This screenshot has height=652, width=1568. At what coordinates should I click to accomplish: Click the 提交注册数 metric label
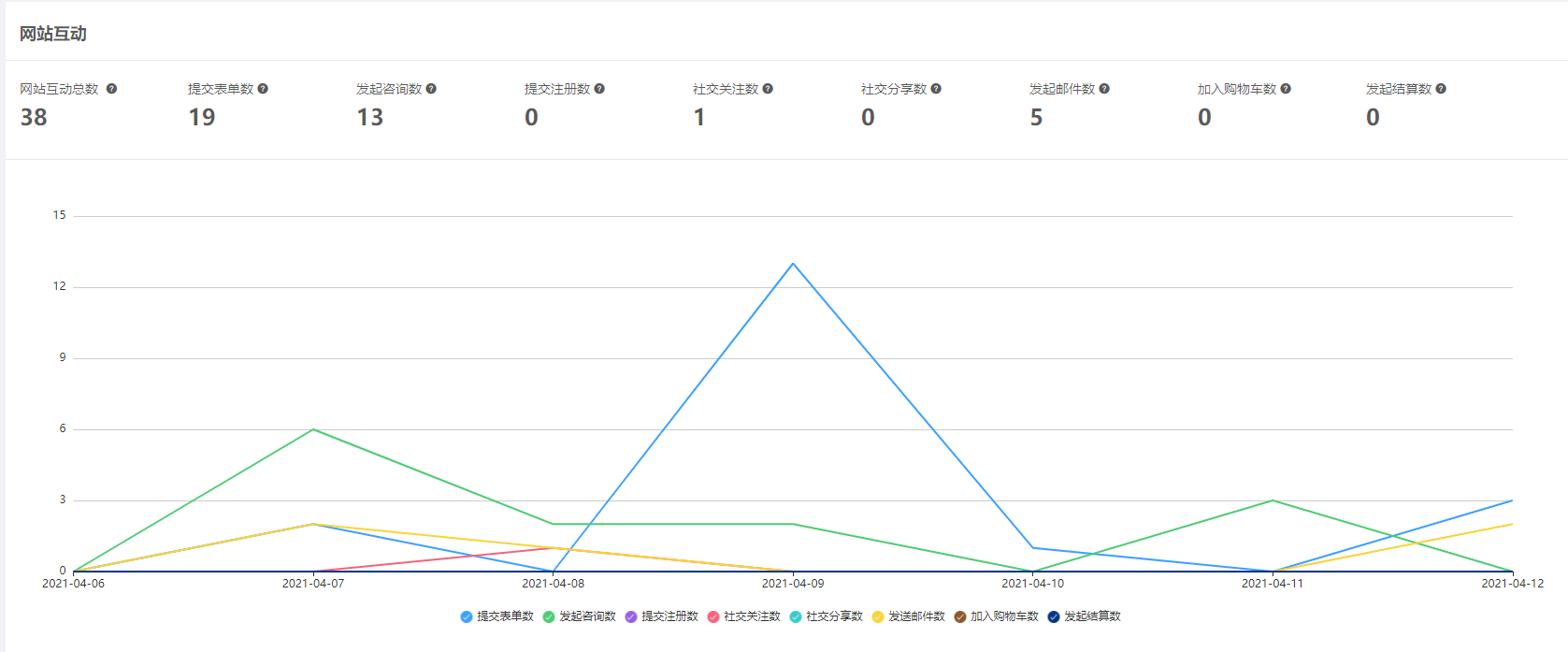(557, 89)
